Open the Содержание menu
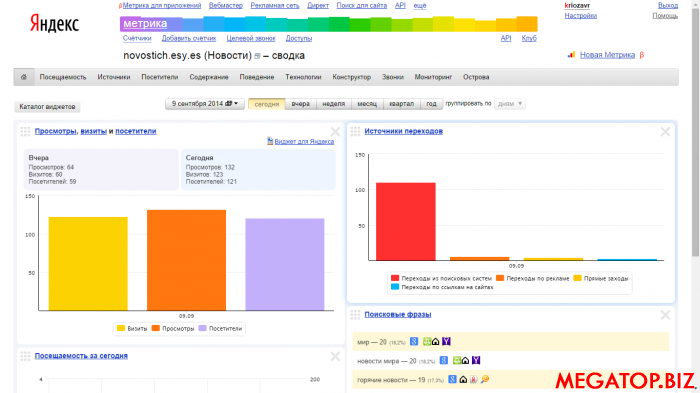Image resolution: width=700 pixels, height=393 pixels. point(209,77)
